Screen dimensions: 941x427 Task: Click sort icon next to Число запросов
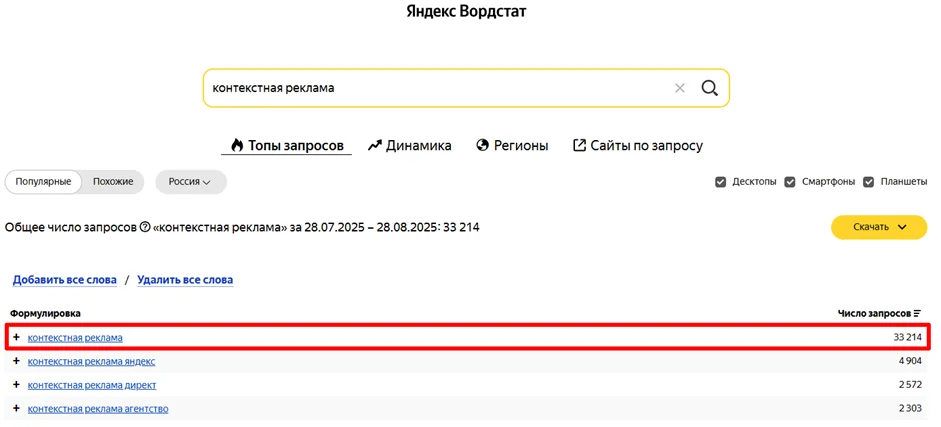(x=917, y=314)
